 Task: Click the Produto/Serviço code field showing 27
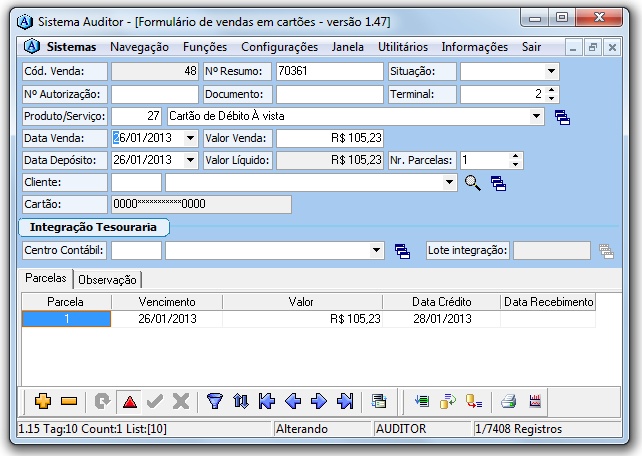[x=136, y=116]
